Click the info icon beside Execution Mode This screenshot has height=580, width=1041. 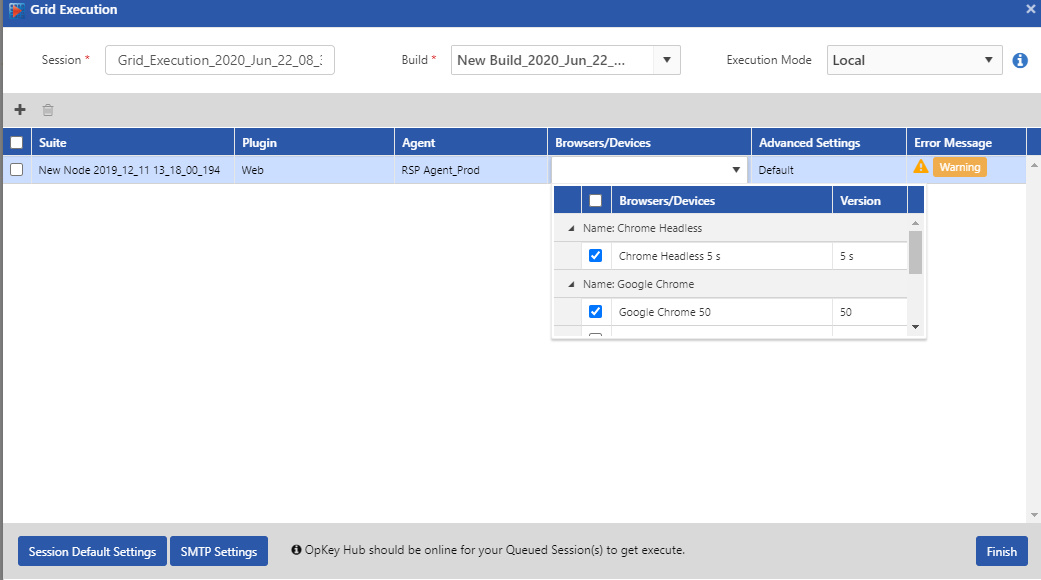pyautogui.click(x=1020, y=60)
